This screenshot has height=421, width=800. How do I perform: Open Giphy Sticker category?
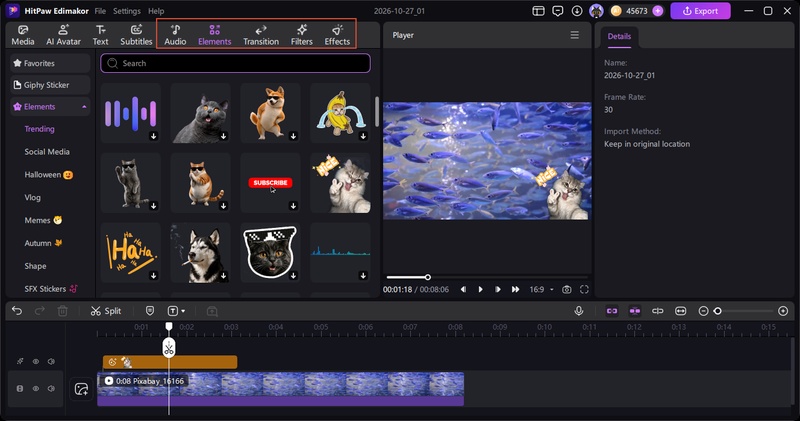click(50, 85)
